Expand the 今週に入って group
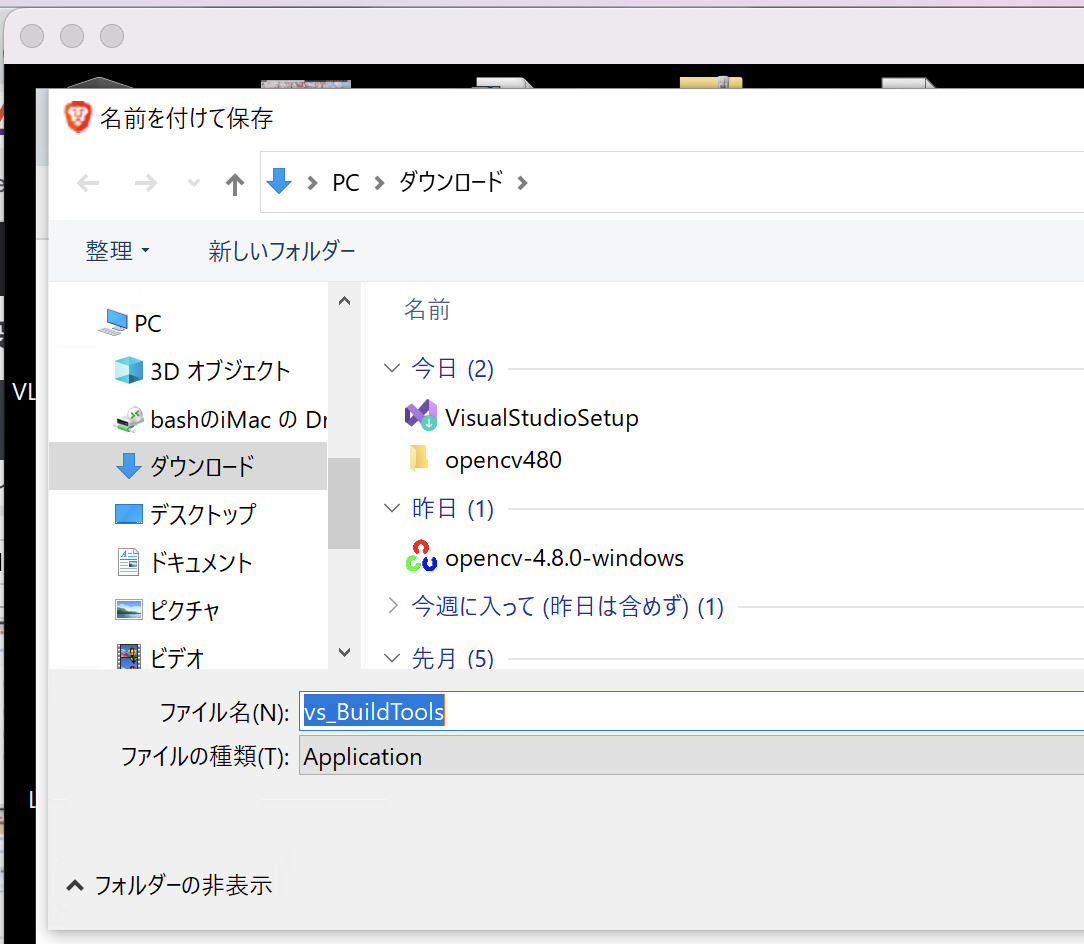This screenshot has height=944, width=1084. (x=393, y=606)
